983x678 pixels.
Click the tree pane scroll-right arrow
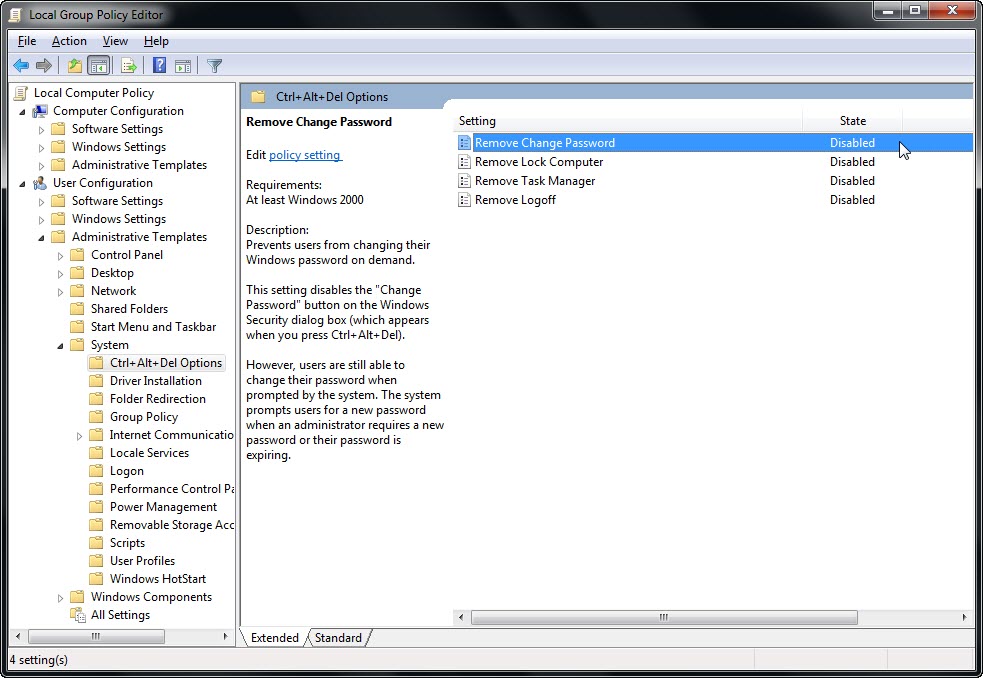tap(225, 636)
